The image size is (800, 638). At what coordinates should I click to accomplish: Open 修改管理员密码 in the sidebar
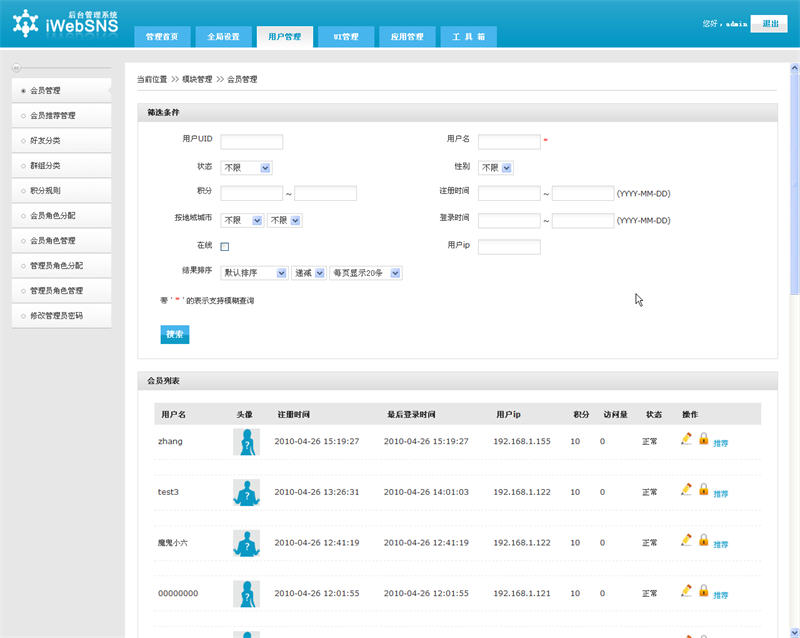point(61,315)
